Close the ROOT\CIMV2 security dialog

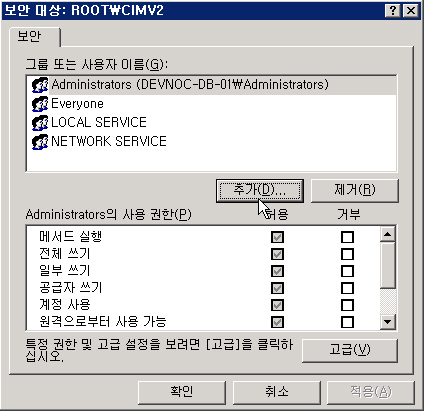point(411,11)
